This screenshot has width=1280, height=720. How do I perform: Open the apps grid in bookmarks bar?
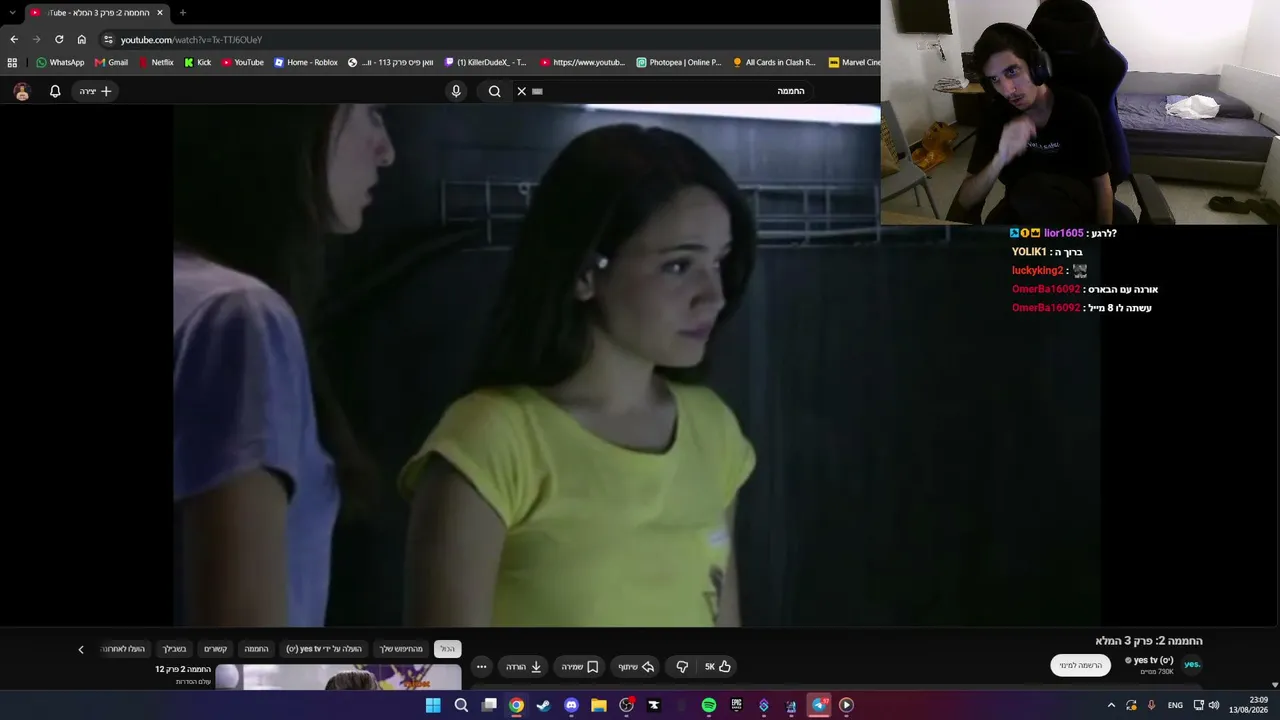[12, 62]
